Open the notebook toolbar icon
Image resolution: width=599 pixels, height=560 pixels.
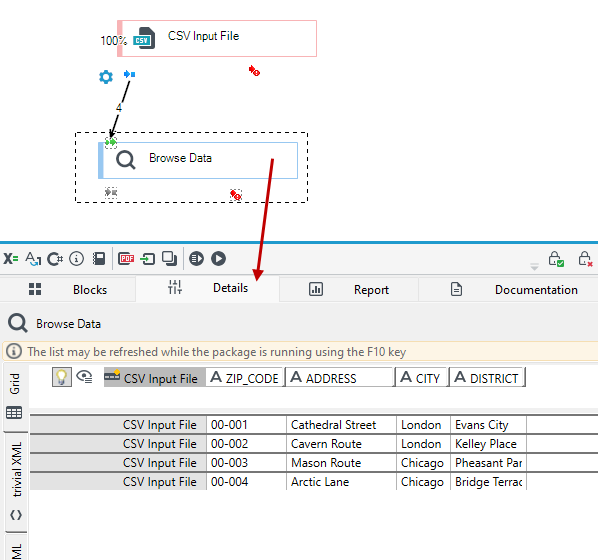coord(99,259)
